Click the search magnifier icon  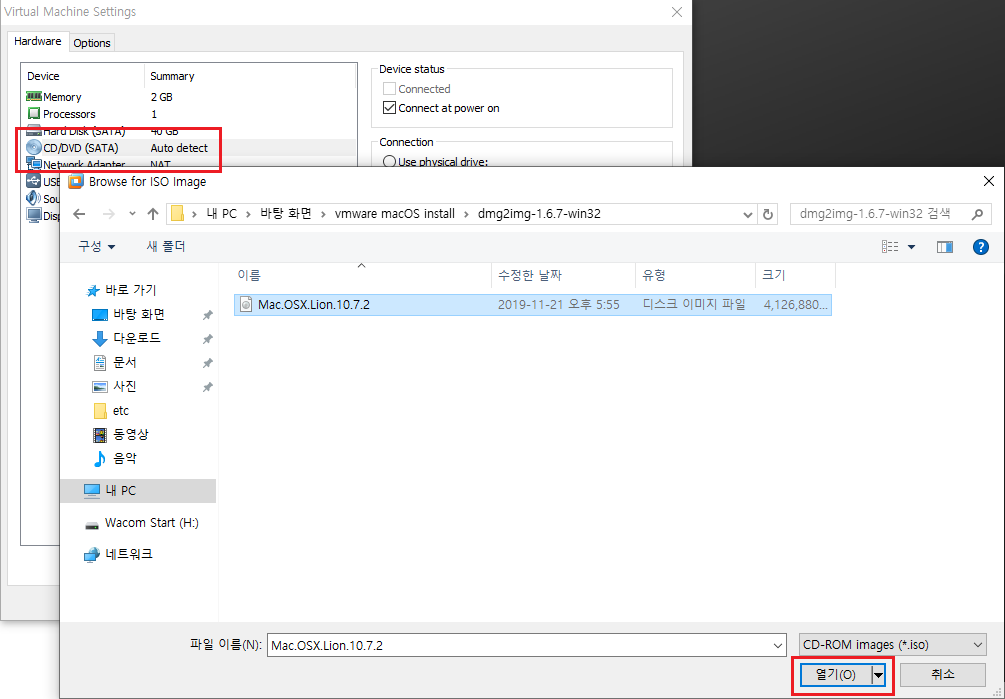pos(977,214)
